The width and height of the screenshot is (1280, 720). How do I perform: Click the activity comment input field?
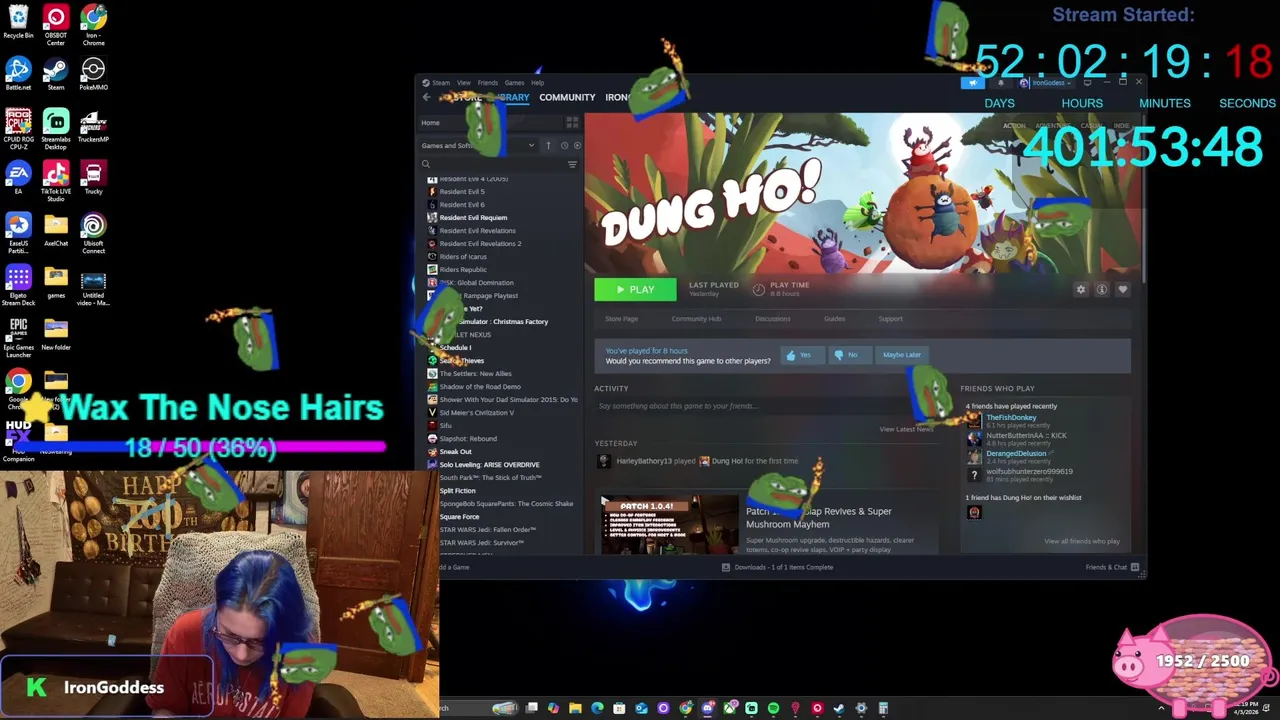click(765, 406)
